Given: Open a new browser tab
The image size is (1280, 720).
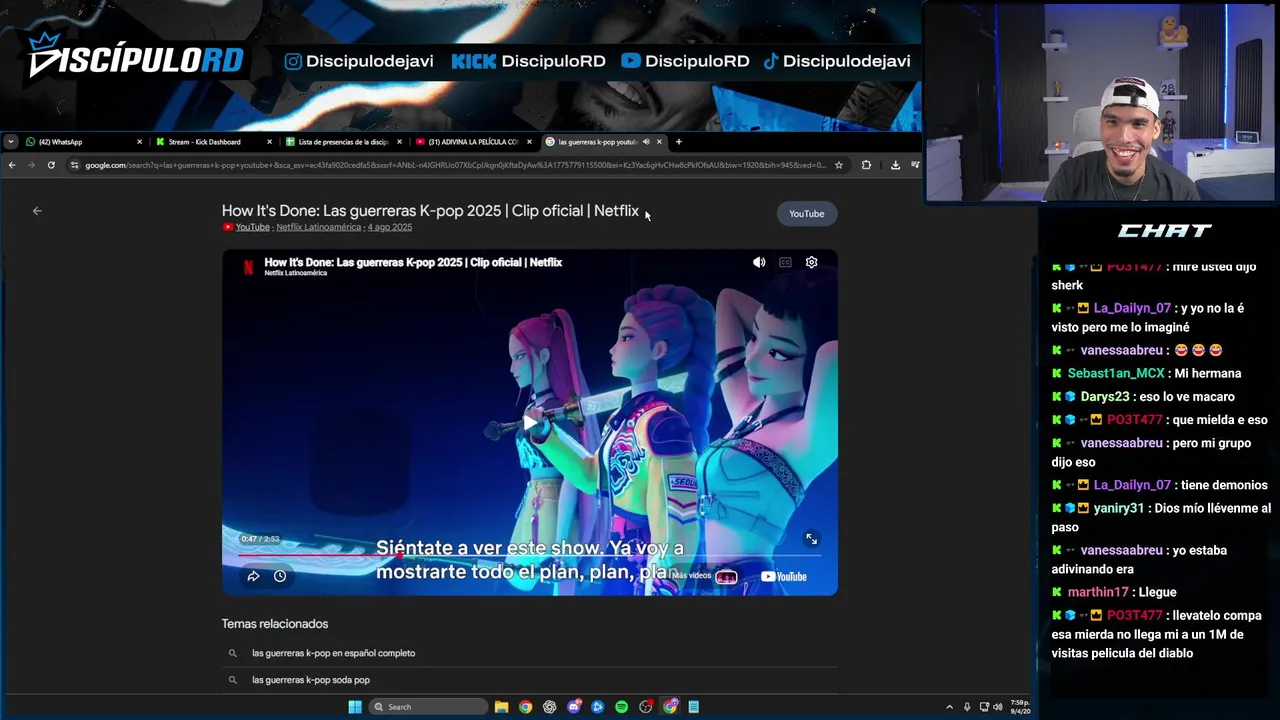Looking at the screenshot, I should tap(678, 142).
